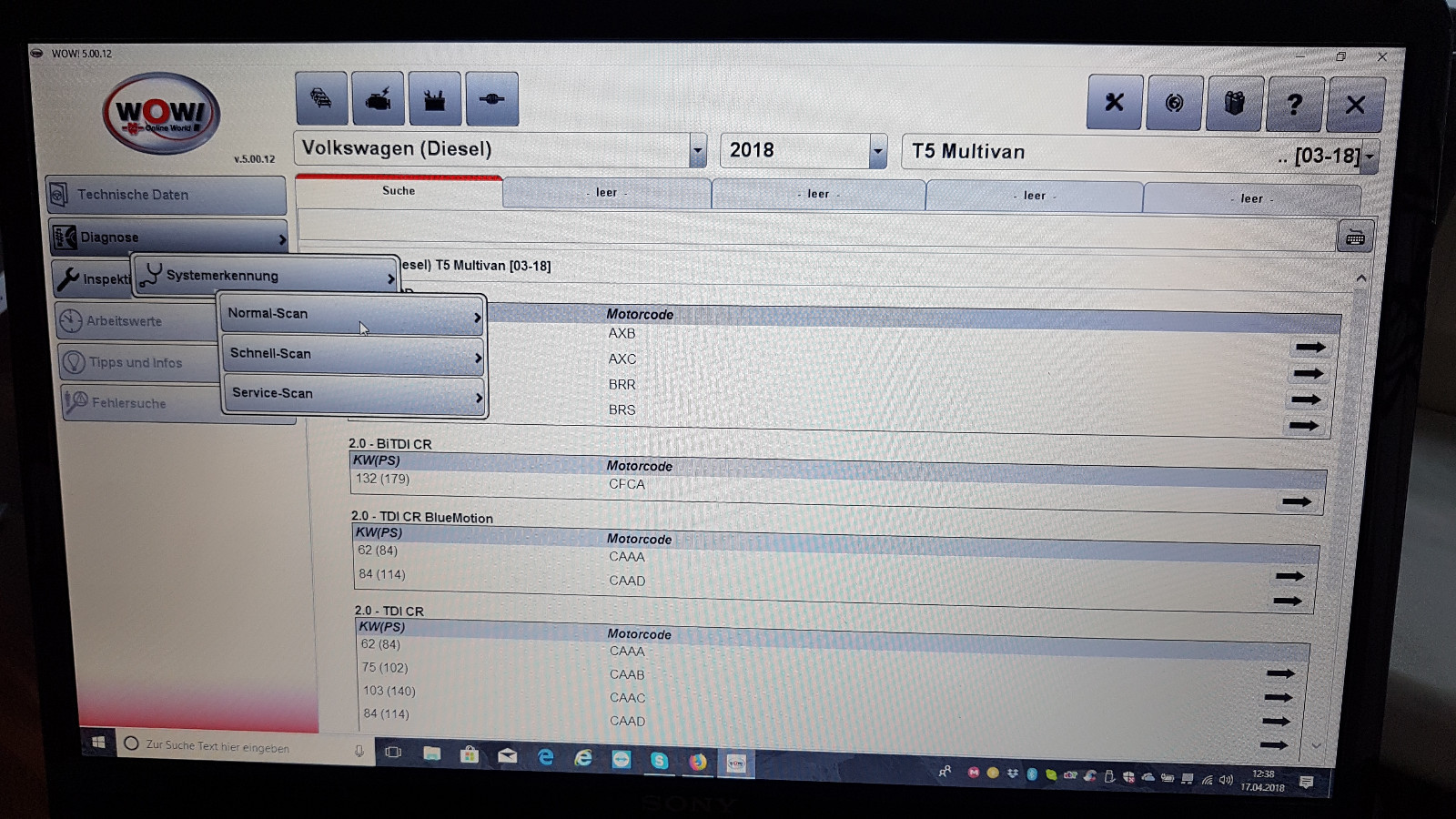Viewport: 1456px width, 819px height.
Task: Open Microsoft Store from the taskbar
Action: pos(470,754)
